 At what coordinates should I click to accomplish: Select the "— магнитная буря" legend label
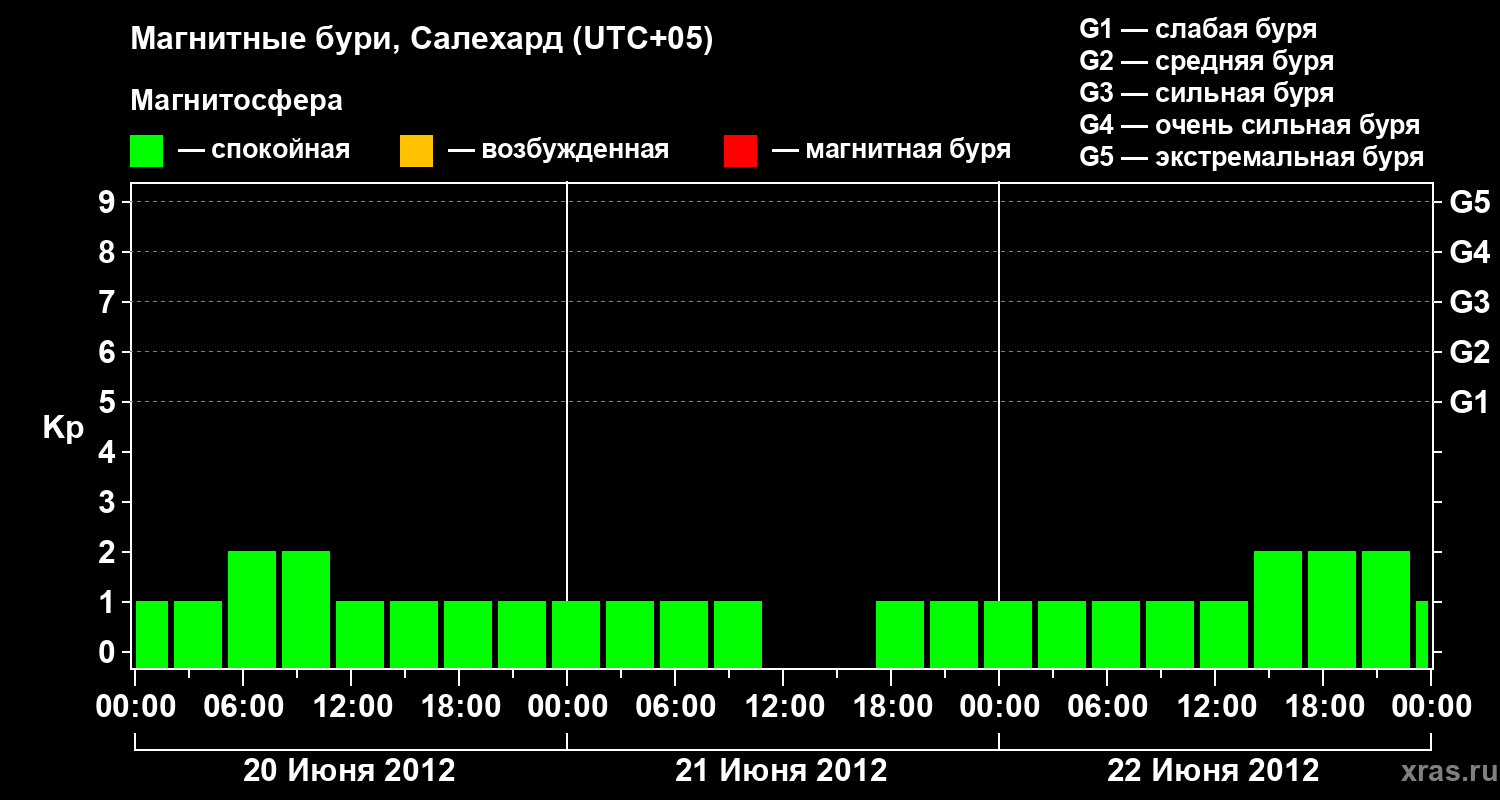coord(891,150)
